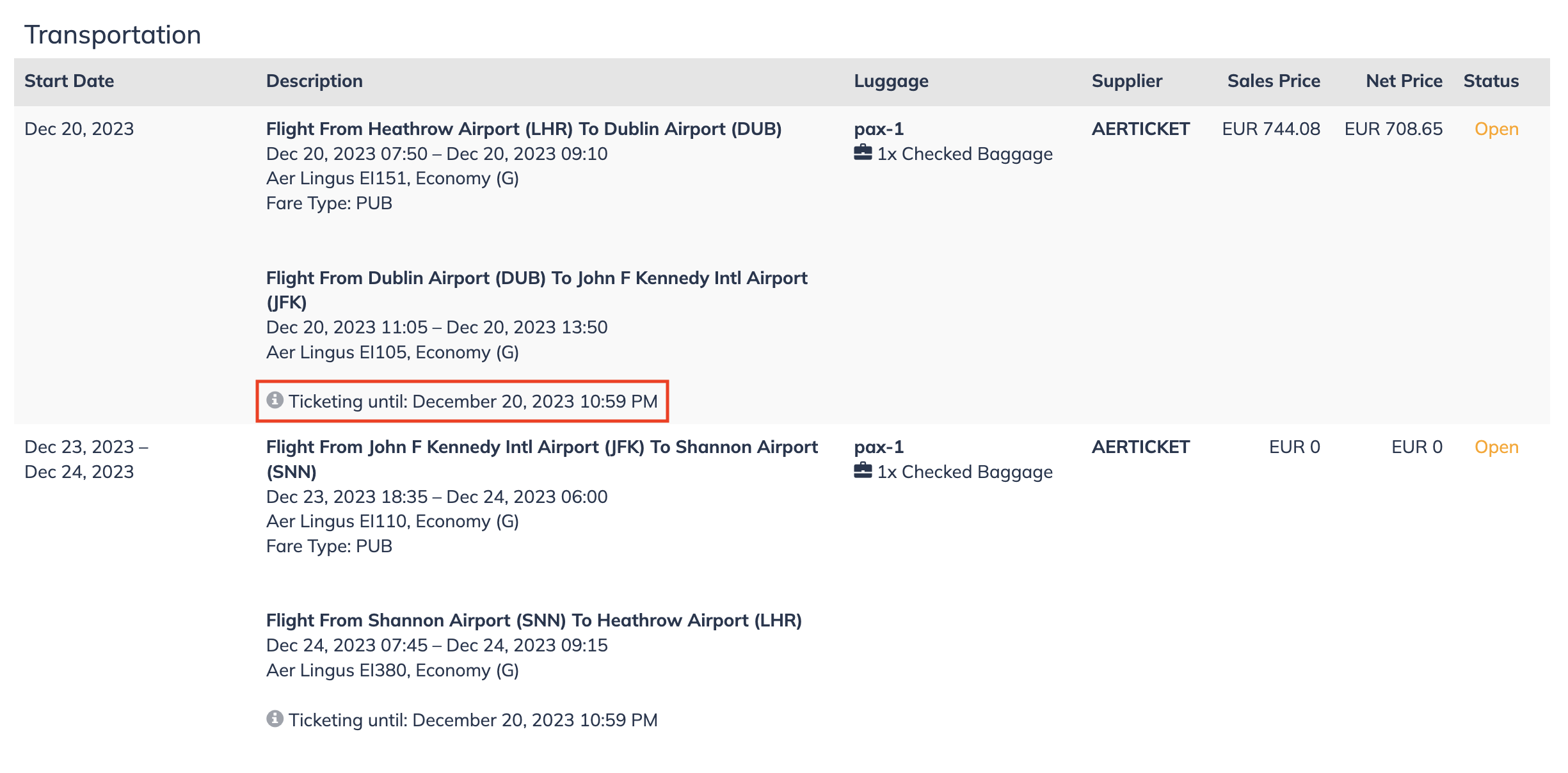Screen dimensions: 1568x773
Task: Click AERTICKET supplier in the Dec 20 row
Action: (1140, 129)
